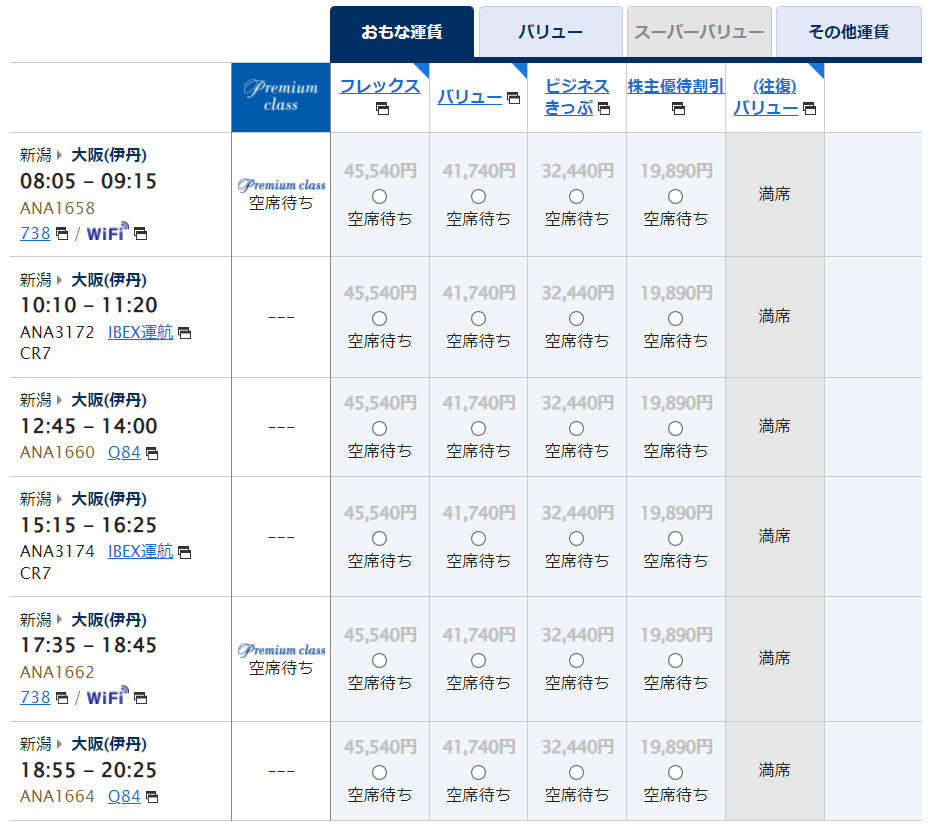
Task: Click flight time 18:55 – 20:25
Action: (x=88, y=770)
